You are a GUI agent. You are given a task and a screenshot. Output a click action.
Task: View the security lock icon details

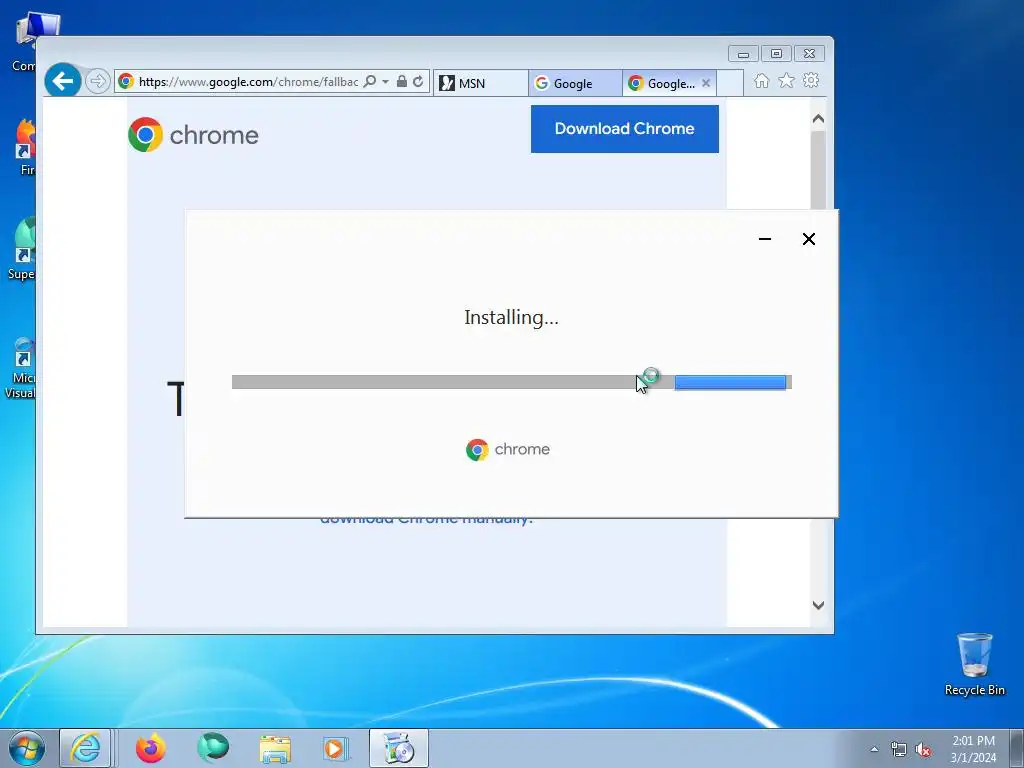click(402, 82)
